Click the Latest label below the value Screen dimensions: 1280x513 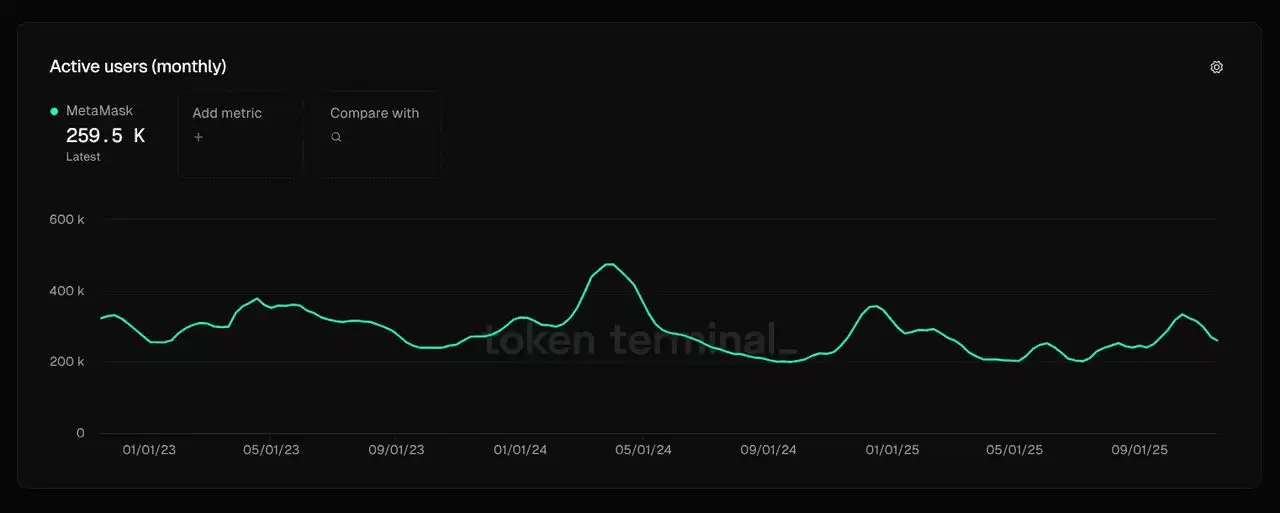83,157
